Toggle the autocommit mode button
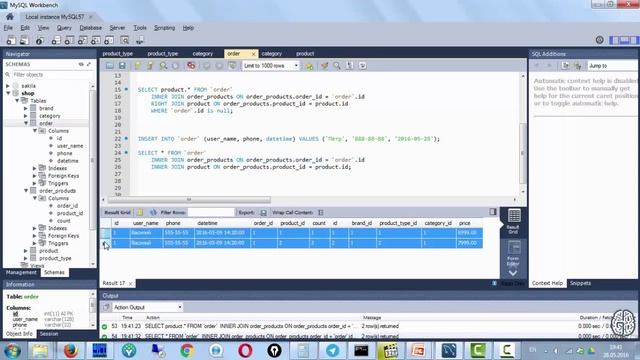Image resolution: width=640 pixels, height=360 pixels. pos(232,66)
